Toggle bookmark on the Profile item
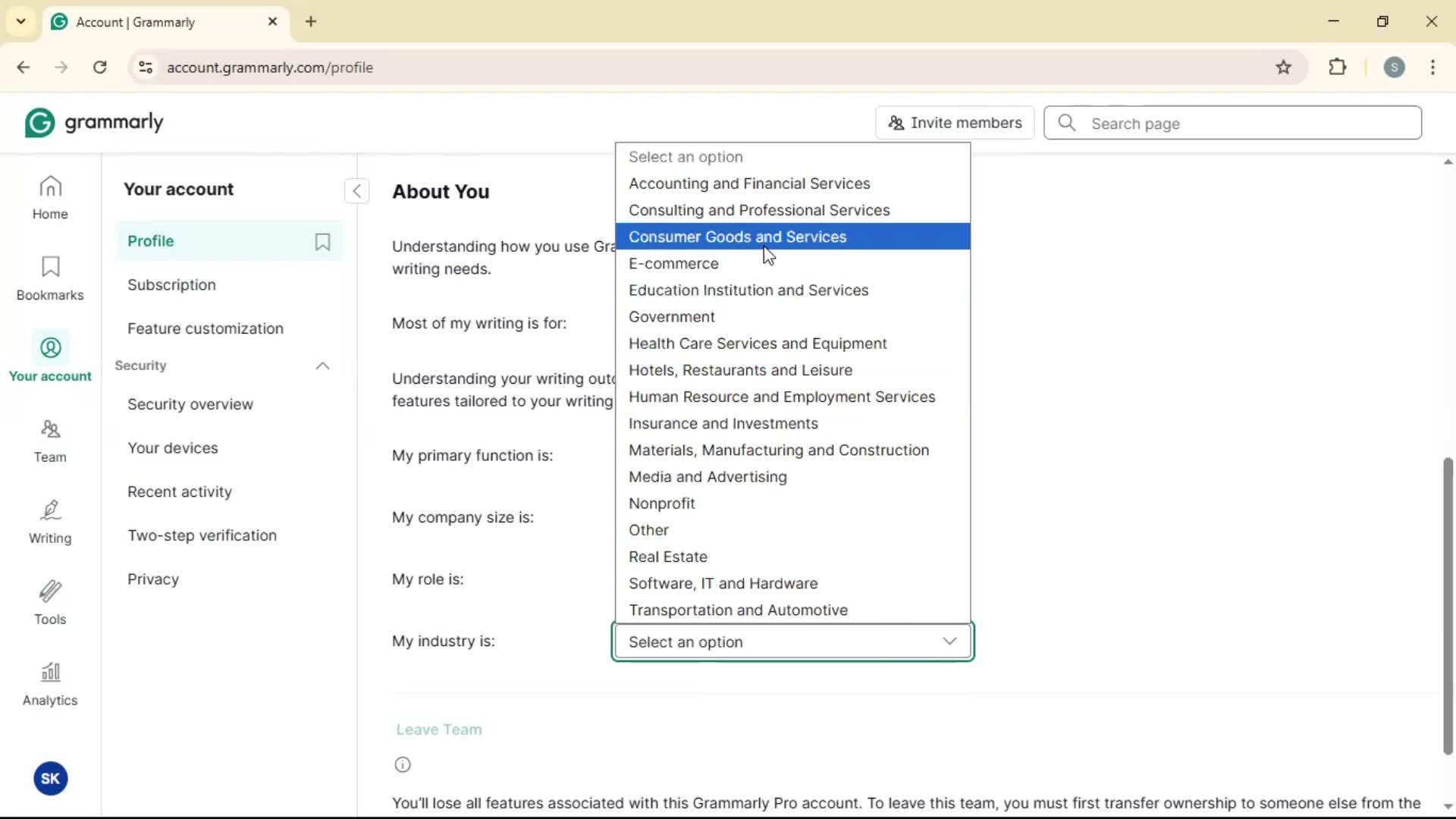Screen dimensions: 1456x819 [322, 241]
